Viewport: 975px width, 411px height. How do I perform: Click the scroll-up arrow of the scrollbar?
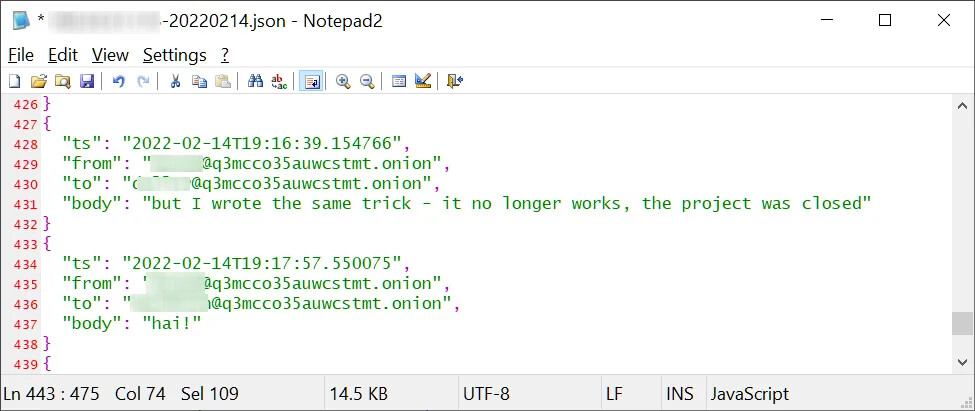click(x=963, y=106)
